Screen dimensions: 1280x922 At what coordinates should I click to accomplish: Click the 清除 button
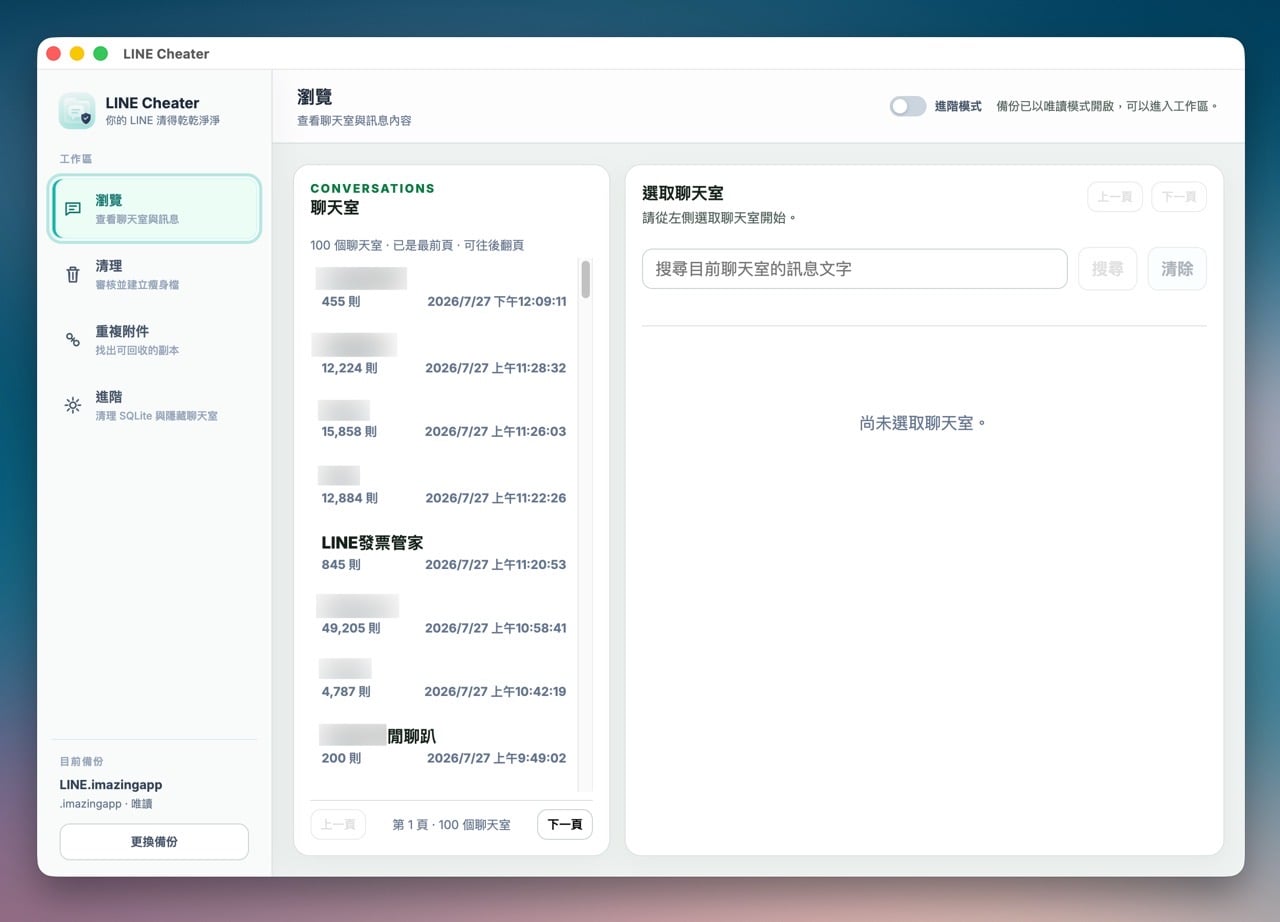[1177, 269]
